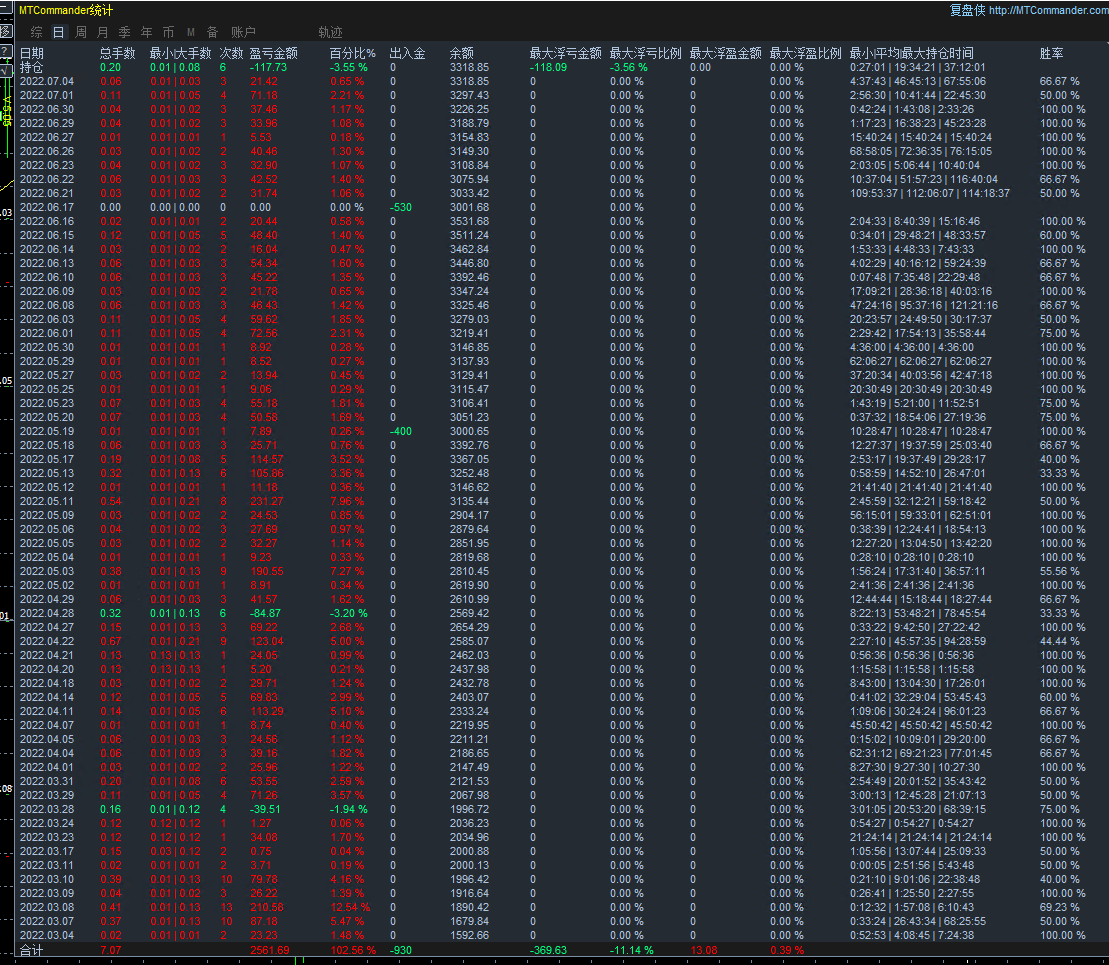
Task: Click the total -369.63 floating loss
Action: coord(548,950)
